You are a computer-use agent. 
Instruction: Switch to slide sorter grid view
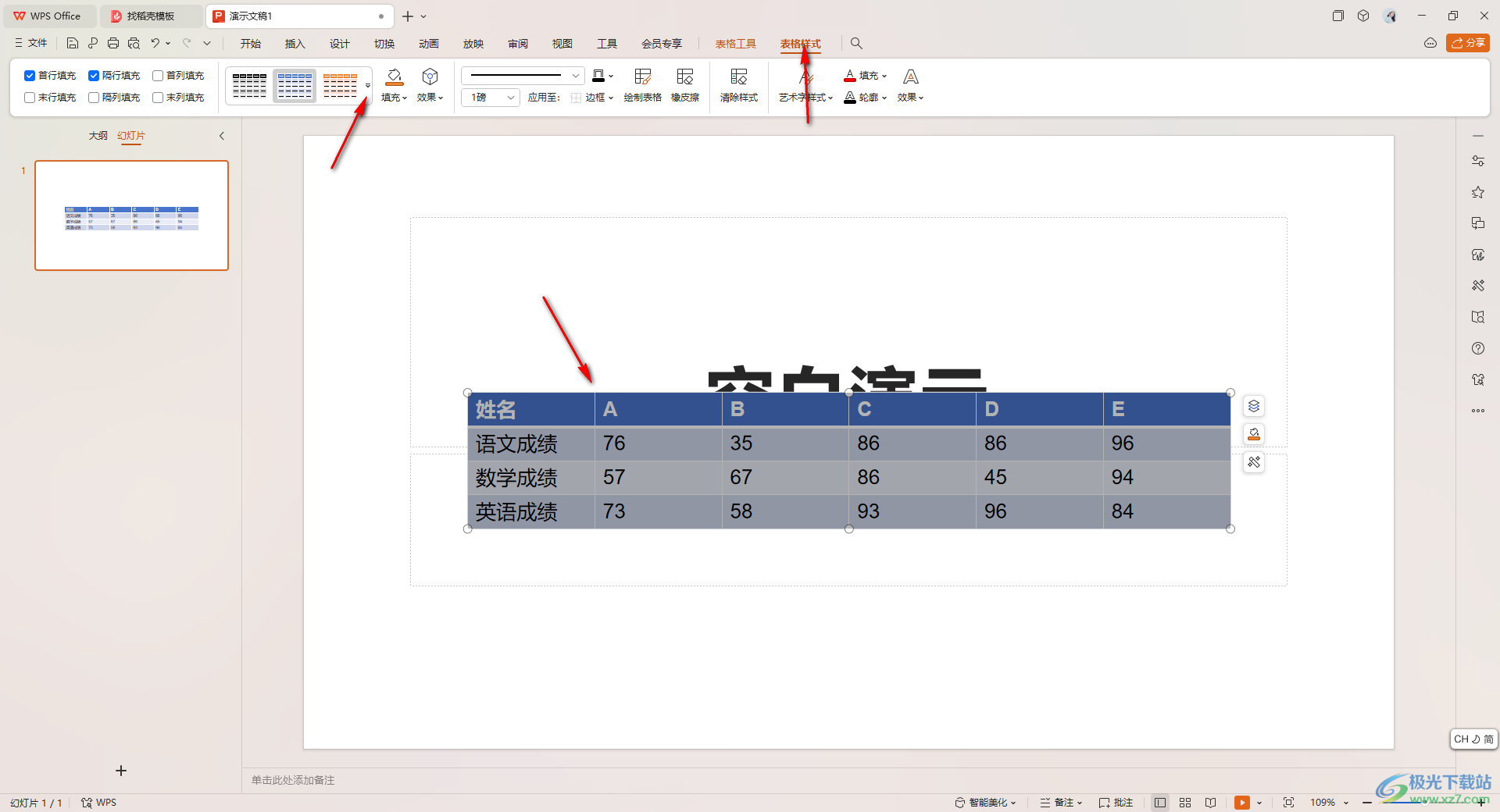click(1185, 803)
